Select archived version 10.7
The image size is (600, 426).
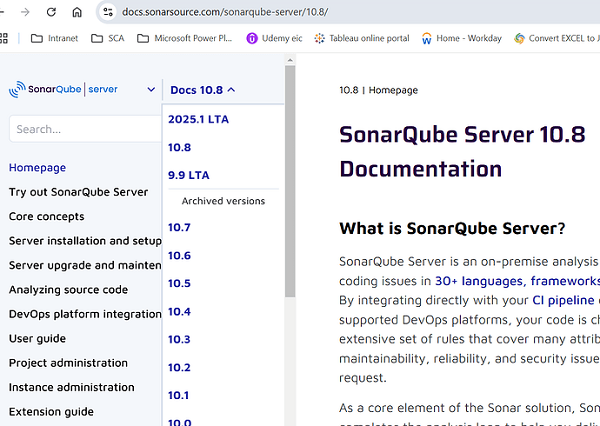point(179,227)
